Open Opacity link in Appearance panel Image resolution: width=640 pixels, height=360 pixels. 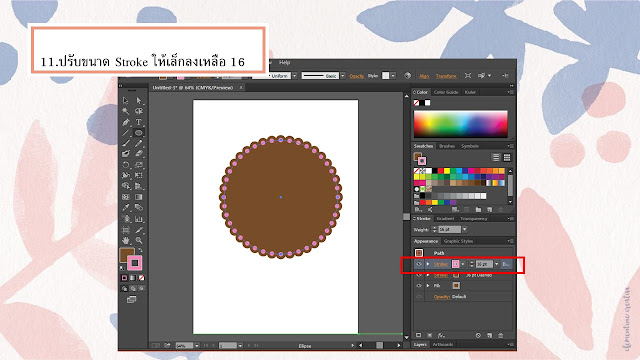[442, 297]
